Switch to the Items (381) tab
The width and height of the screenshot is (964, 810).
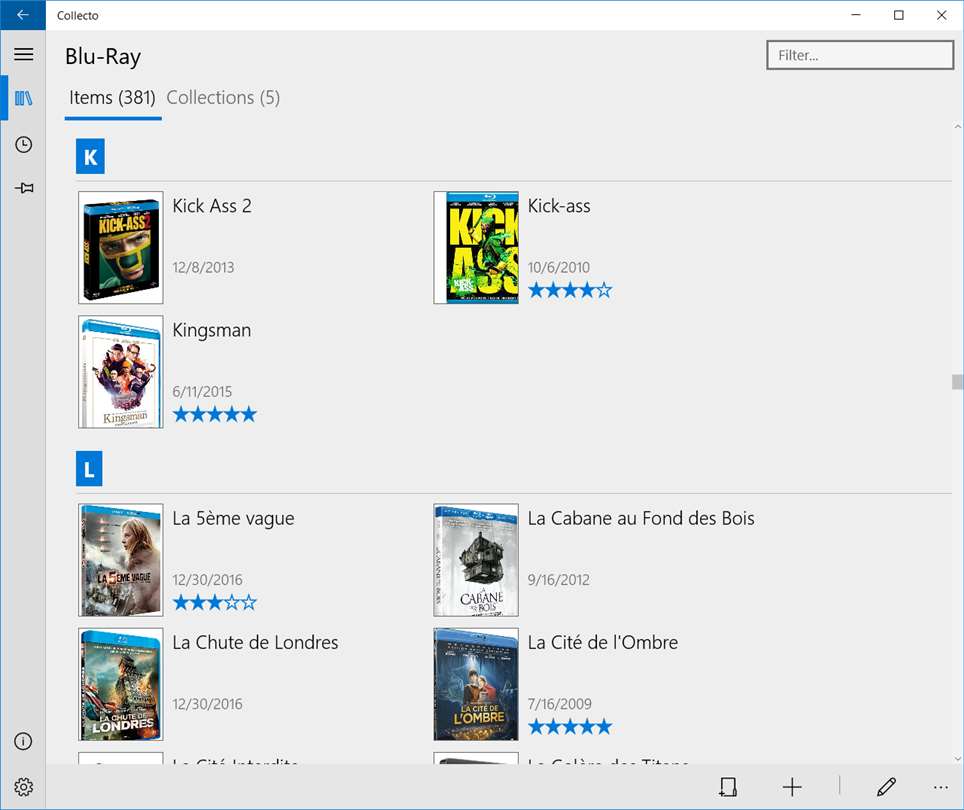pyautogui.click(x=112, y=98)
